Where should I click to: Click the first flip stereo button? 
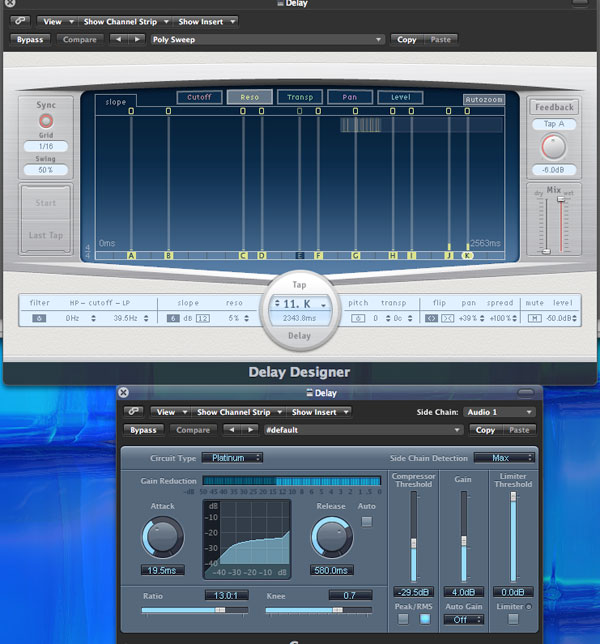click(431, 318)
